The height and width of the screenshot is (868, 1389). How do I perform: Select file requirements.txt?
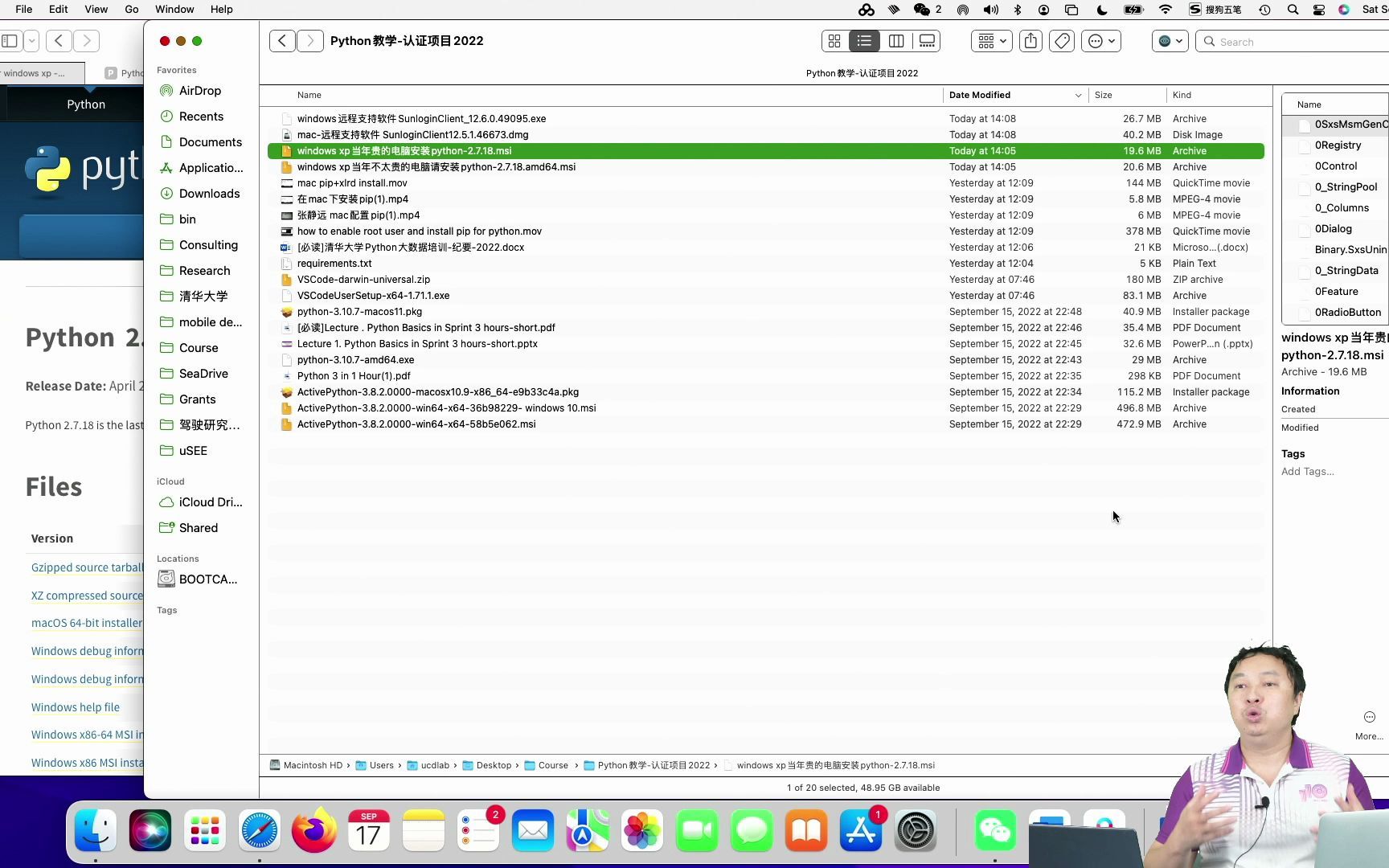765,264
